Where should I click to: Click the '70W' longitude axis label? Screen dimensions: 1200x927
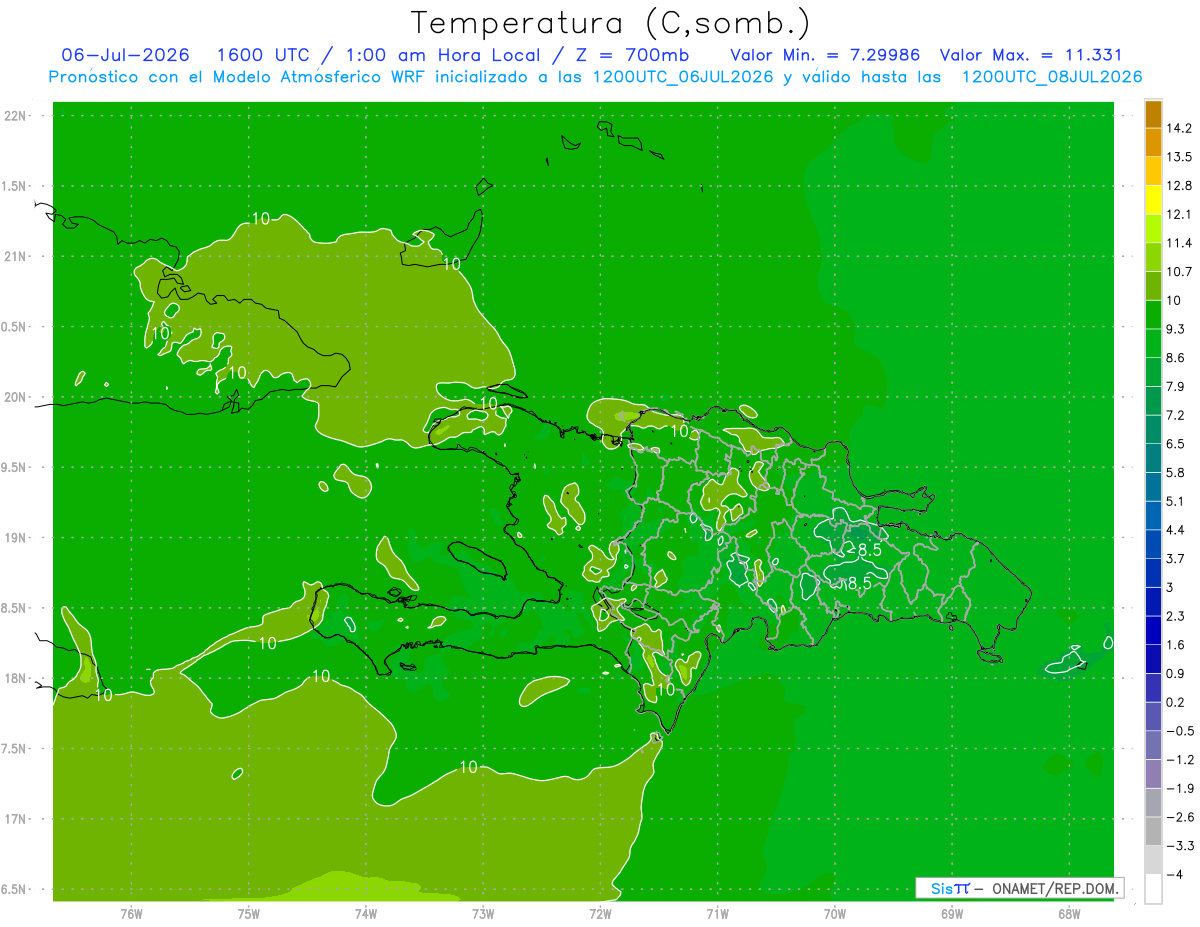click(835, 914)
